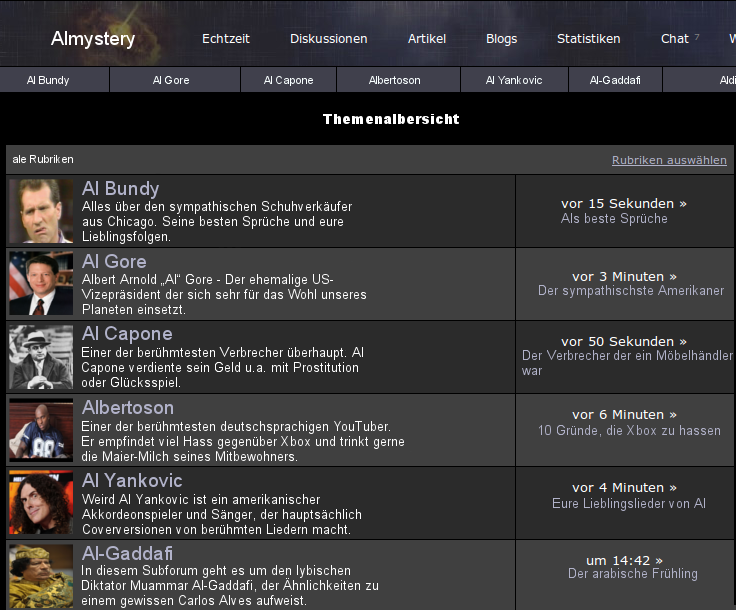Open the Al Bundy forum title link
This screenshot has width=736, height=610.
[120, 189]
